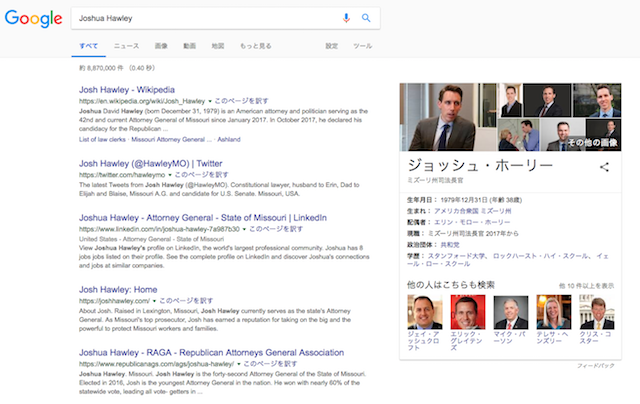Expand dropdown arrow beside the LinkedIn URL
The height and width of the screenshot is (404, 640).
click(244, 229)
